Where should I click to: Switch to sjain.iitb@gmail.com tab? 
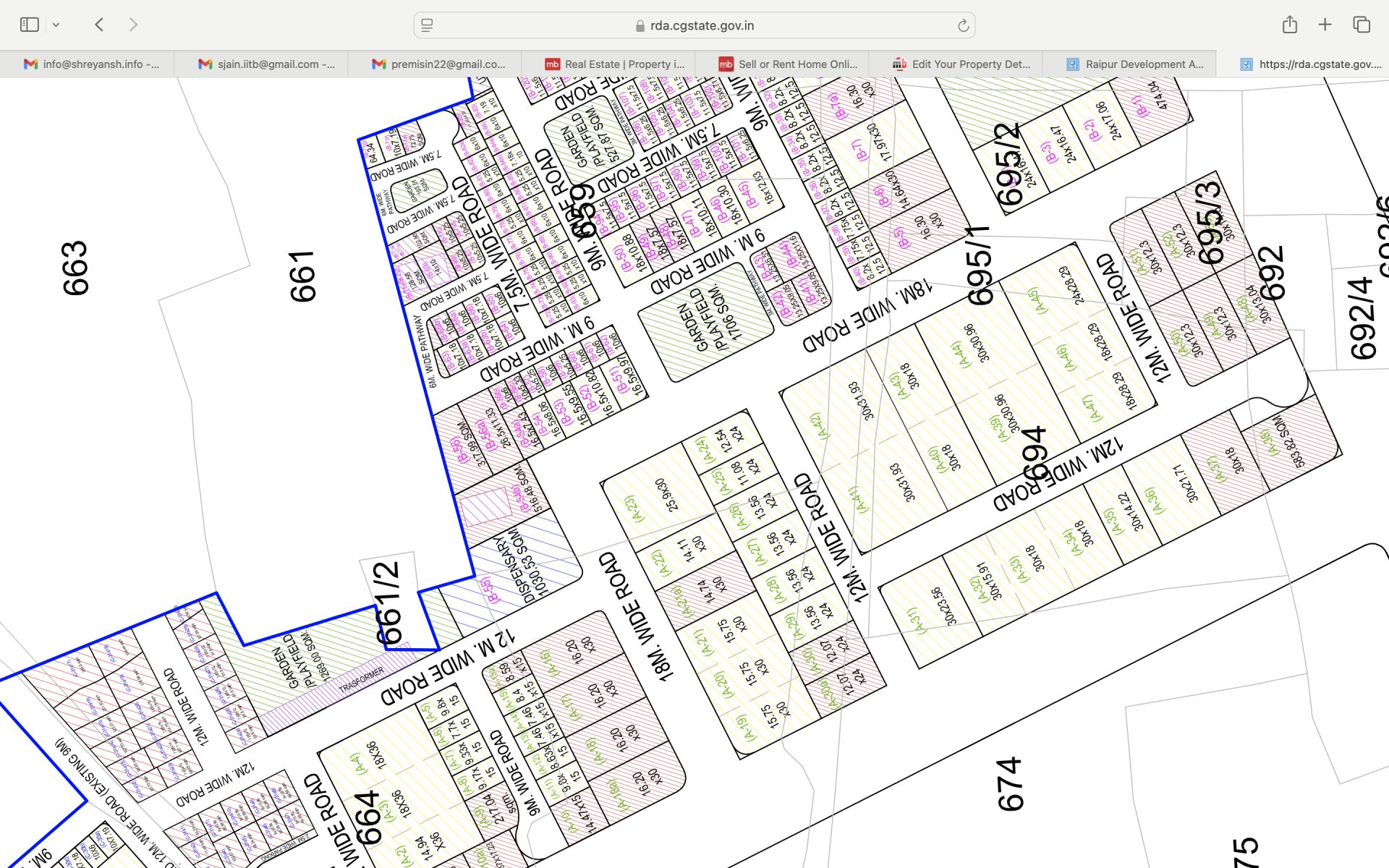266,64
